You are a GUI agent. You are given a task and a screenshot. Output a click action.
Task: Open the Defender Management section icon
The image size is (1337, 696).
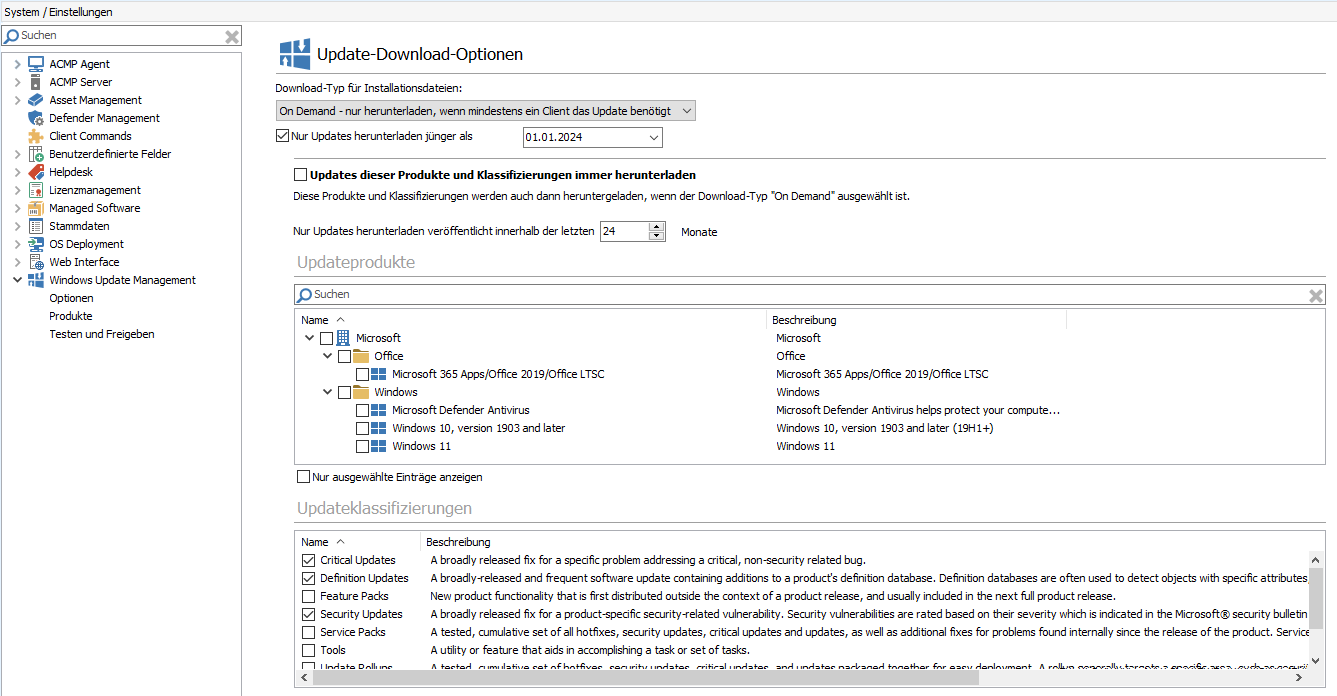(38, 117)
